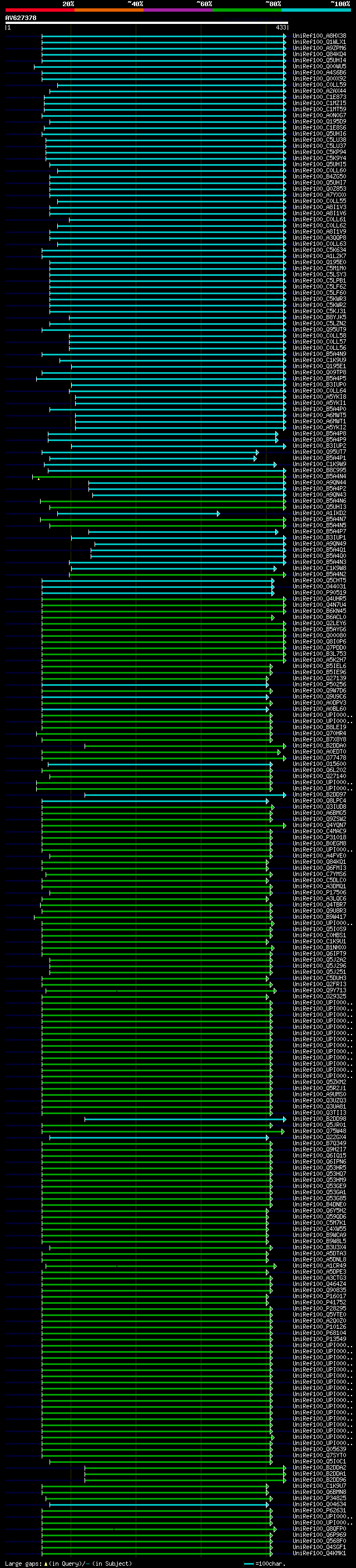This screenshot has width=356, height=1568.
Task: Click the white query sequence bar
Action: [x=147, y=23]
